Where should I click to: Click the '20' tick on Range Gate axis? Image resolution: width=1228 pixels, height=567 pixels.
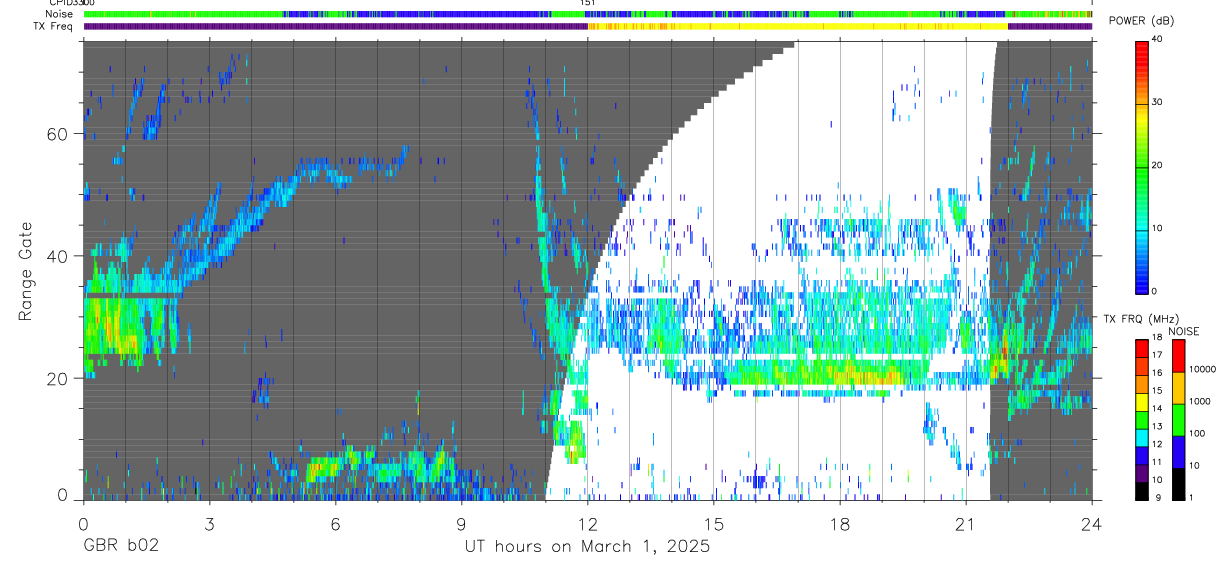coord(58,378)
